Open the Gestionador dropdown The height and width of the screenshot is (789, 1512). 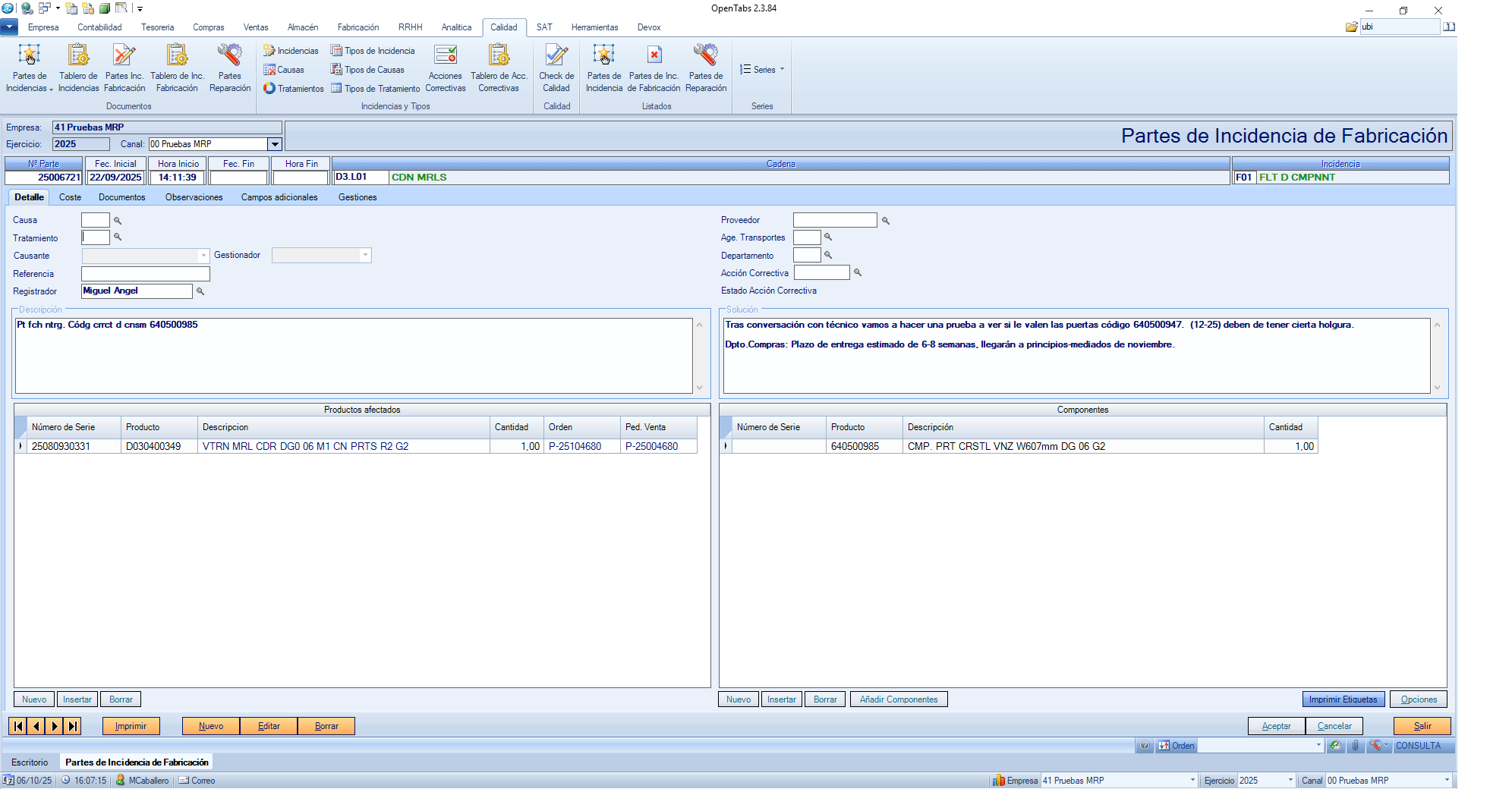(365, 256)
